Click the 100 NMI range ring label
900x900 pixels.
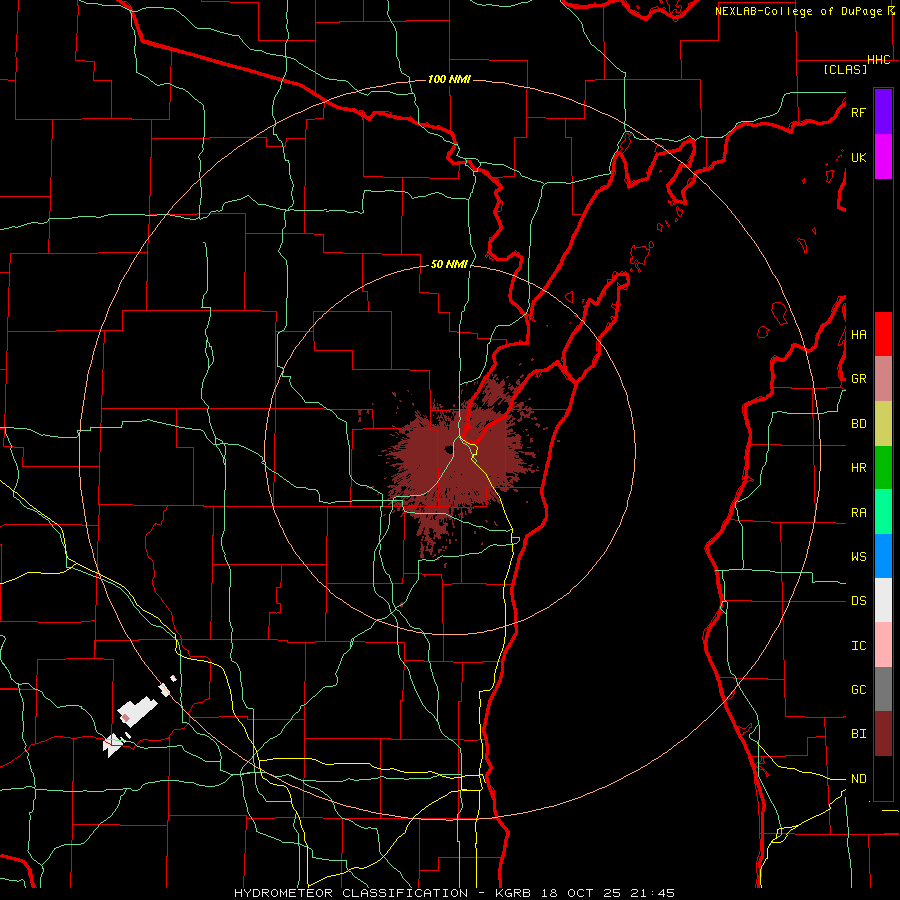pyautogui.click(x=449, y=79)
